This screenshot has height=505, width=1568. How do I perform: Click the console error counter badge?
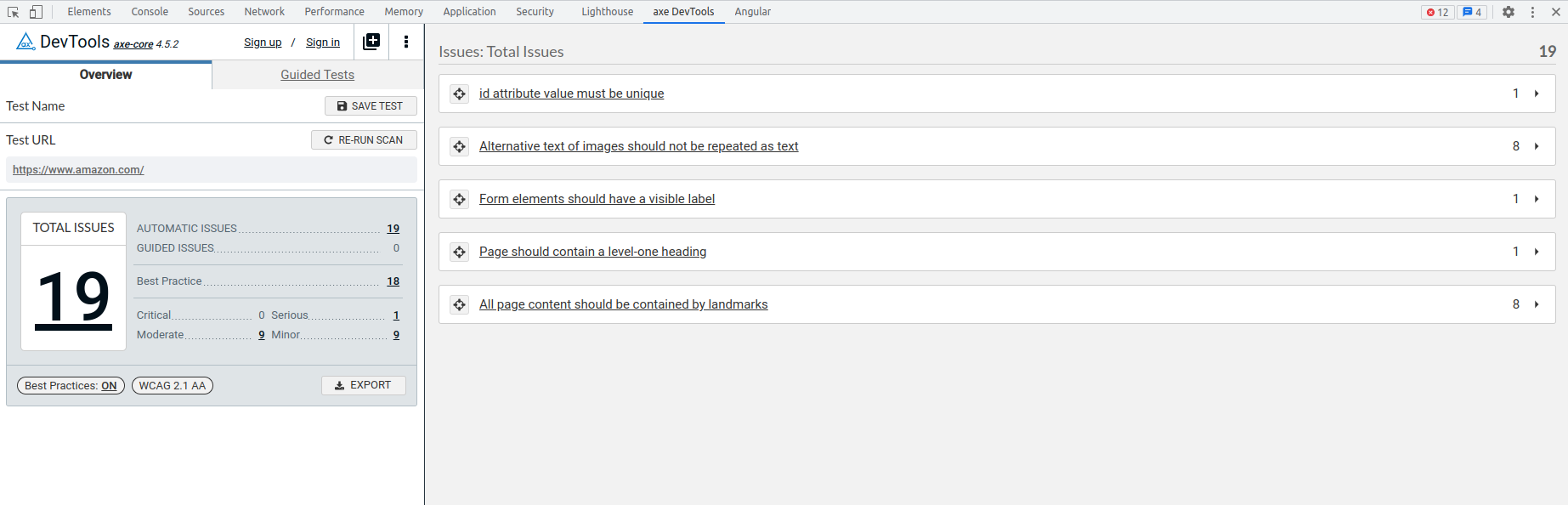tap(1436, 12)
